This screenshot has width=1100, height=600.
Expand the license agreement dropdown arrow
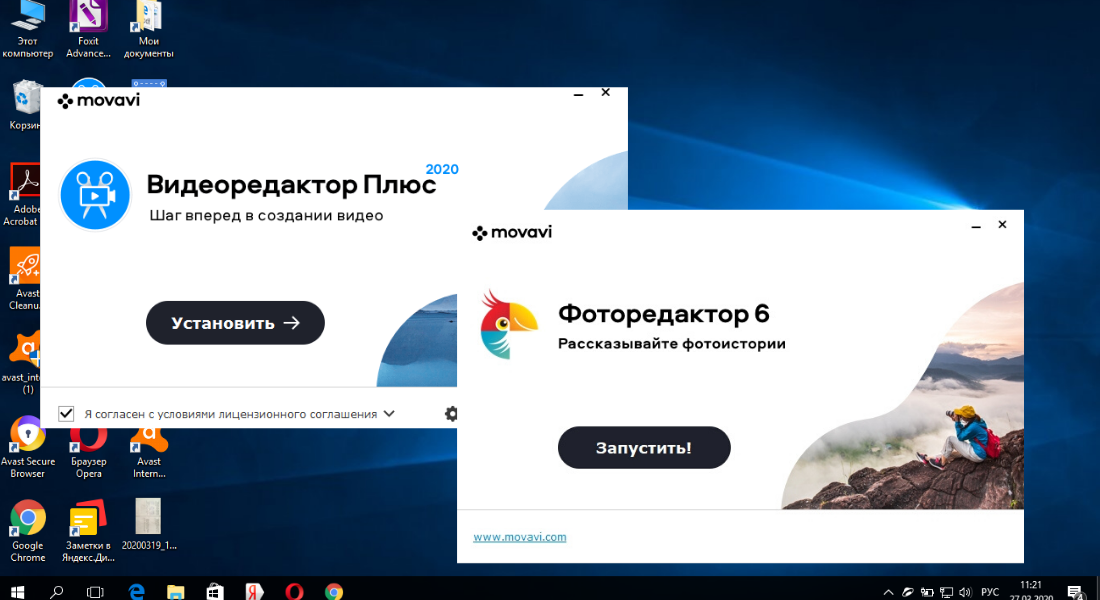tap(389, 413)
